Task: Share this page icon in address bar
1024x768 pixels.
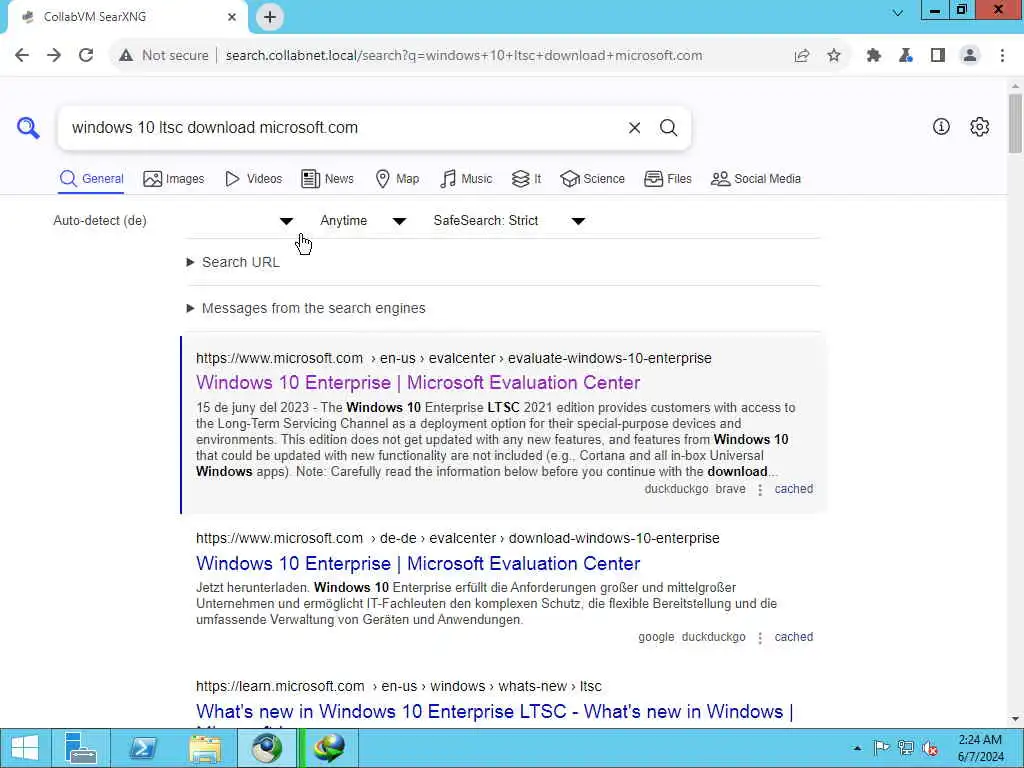Action: click(x=802, y=56)
